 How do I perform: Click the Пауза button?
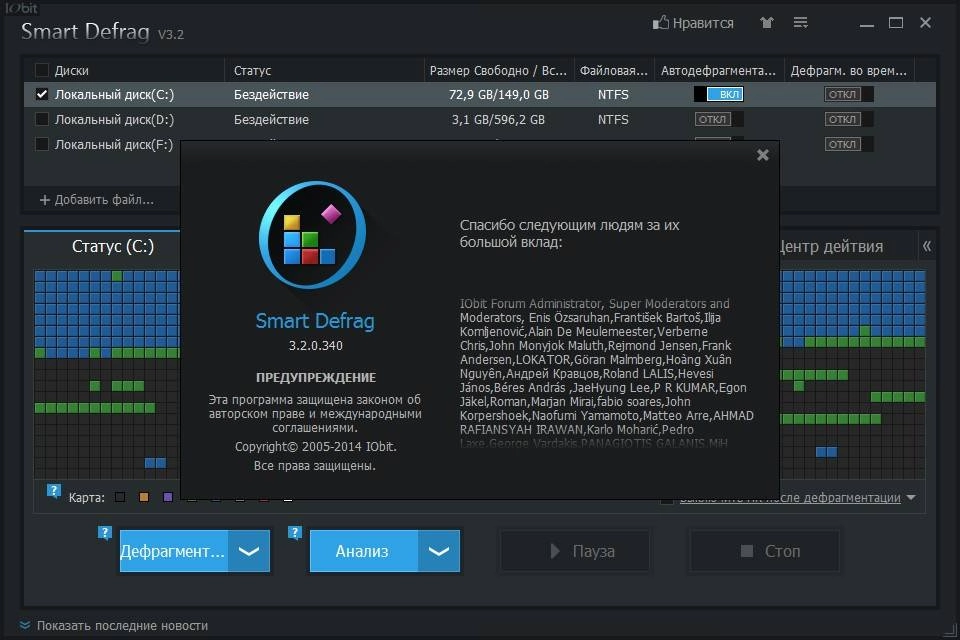575,551
